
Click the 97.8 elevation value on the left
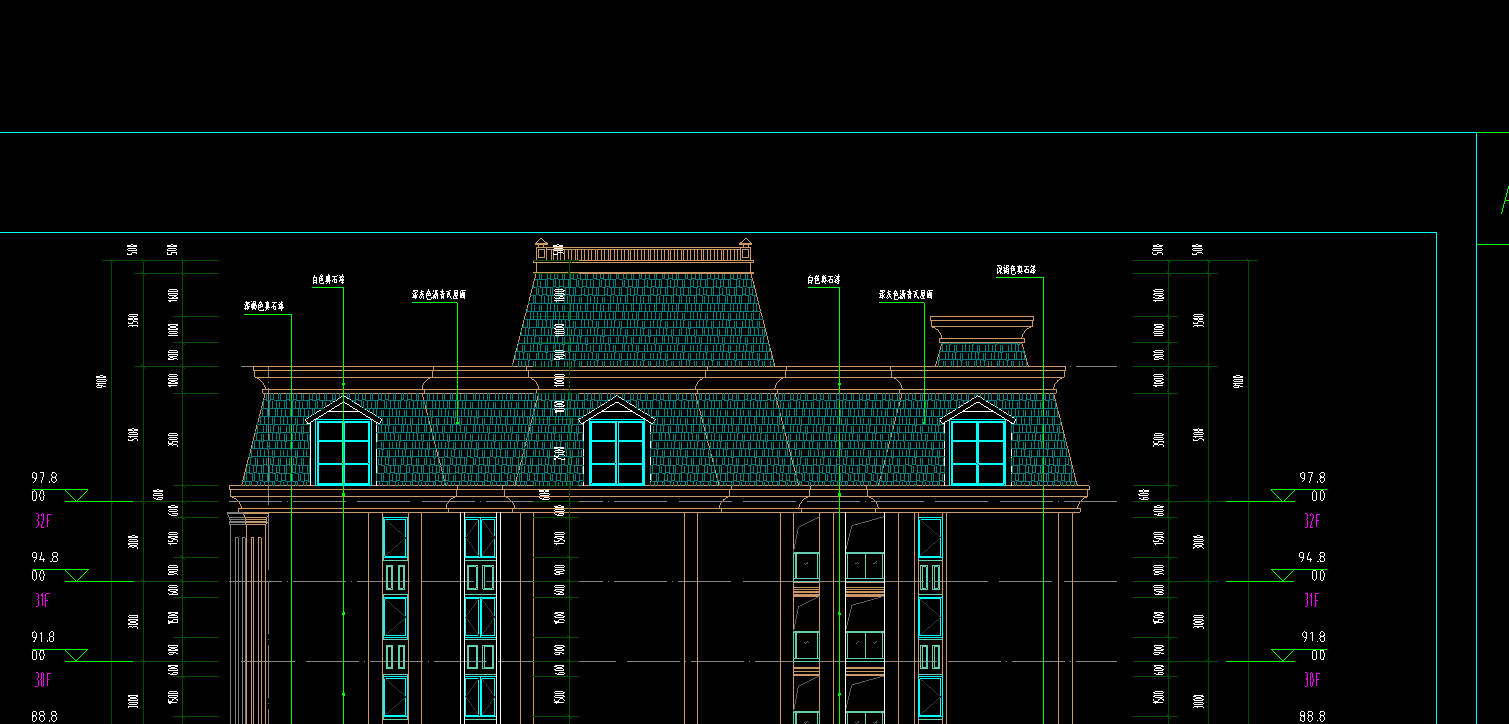click(x=44, y=478)
